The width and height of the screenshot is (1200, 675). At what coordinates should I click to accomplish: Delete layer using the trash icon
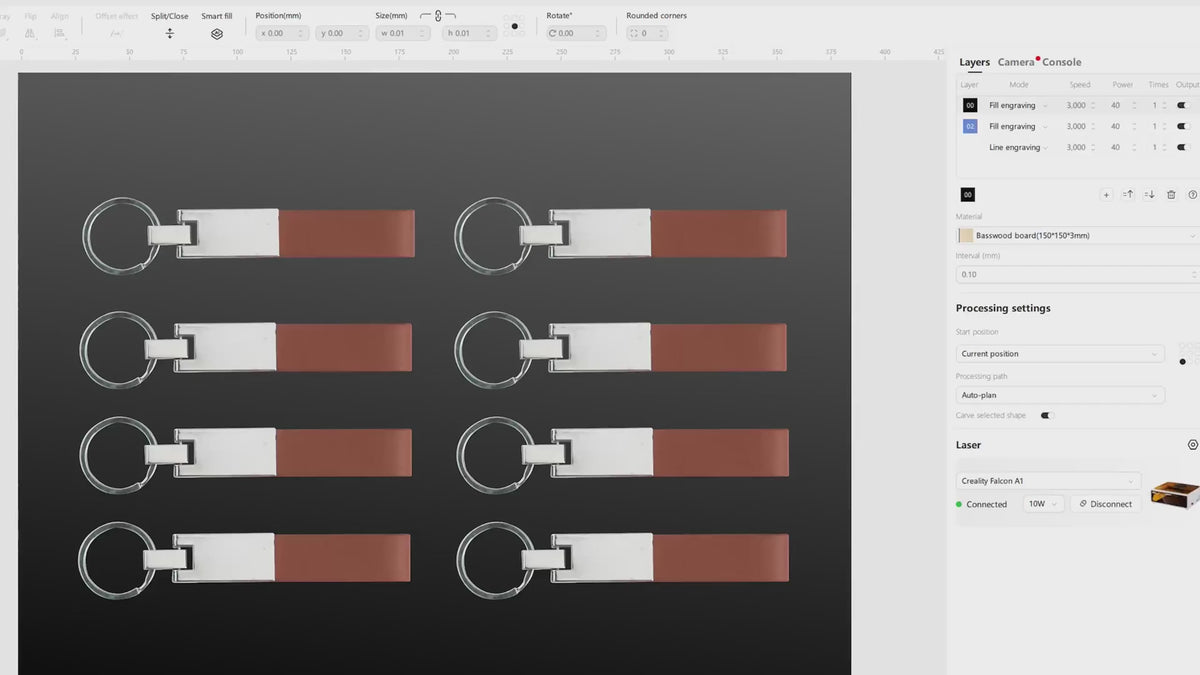(x=1171, y=195)
